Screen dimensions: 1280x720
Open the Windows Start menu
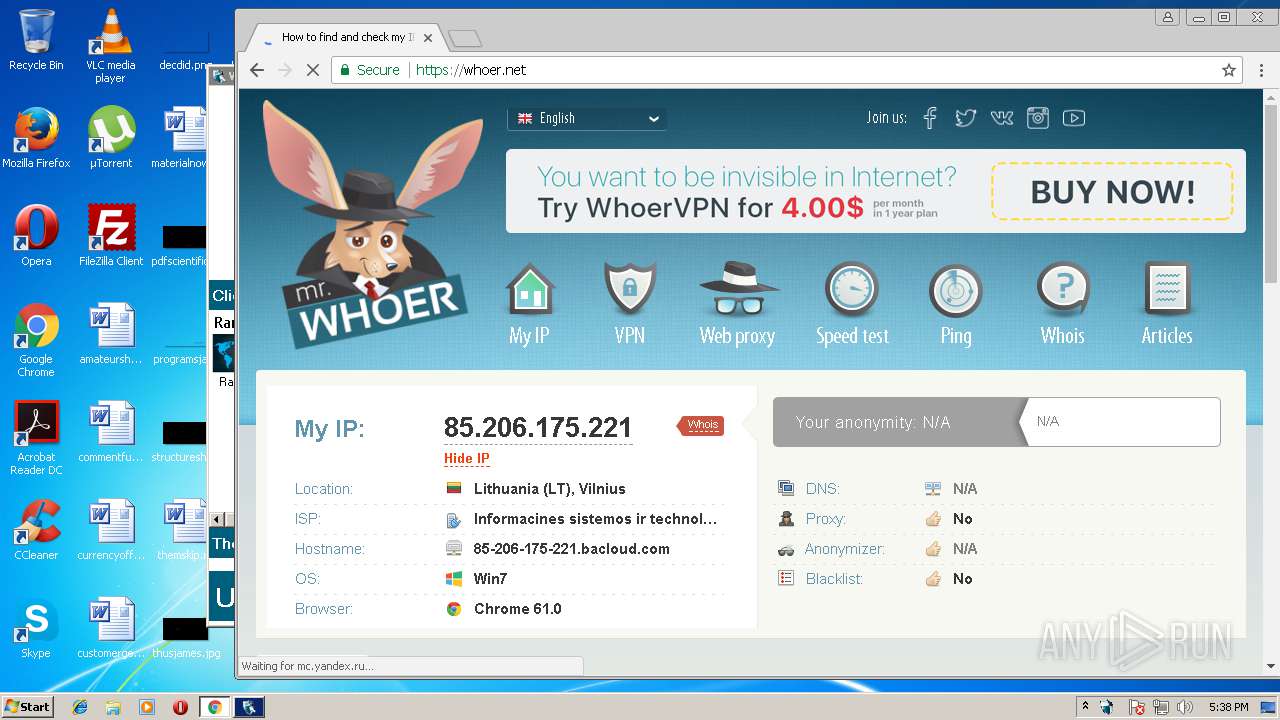click(27, 706)
